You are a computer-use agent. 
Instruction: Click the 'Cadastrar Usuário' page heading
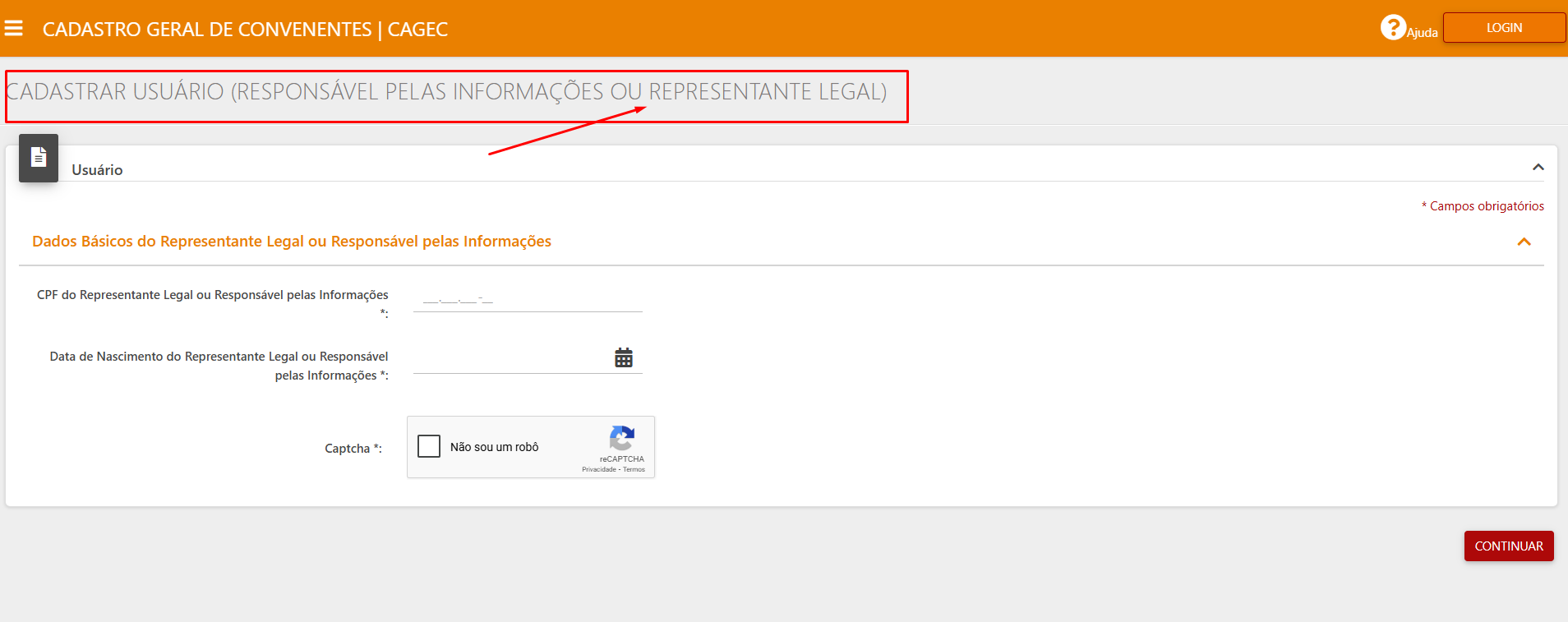click(446, 92)
